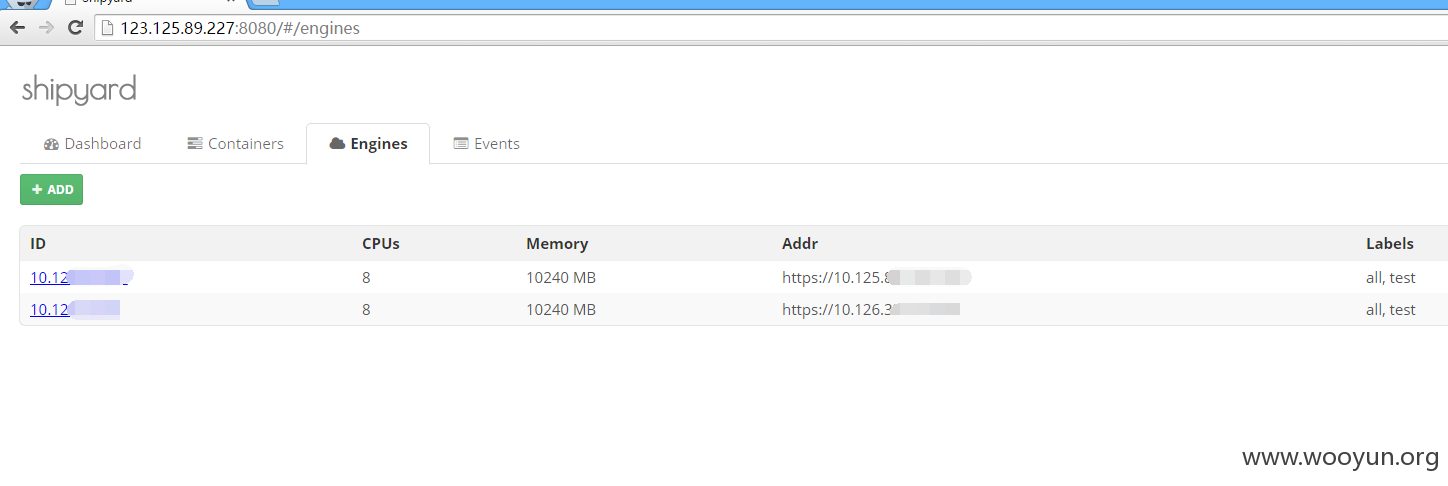Click the Dashboard gauge icon

(x=52, y=144)
